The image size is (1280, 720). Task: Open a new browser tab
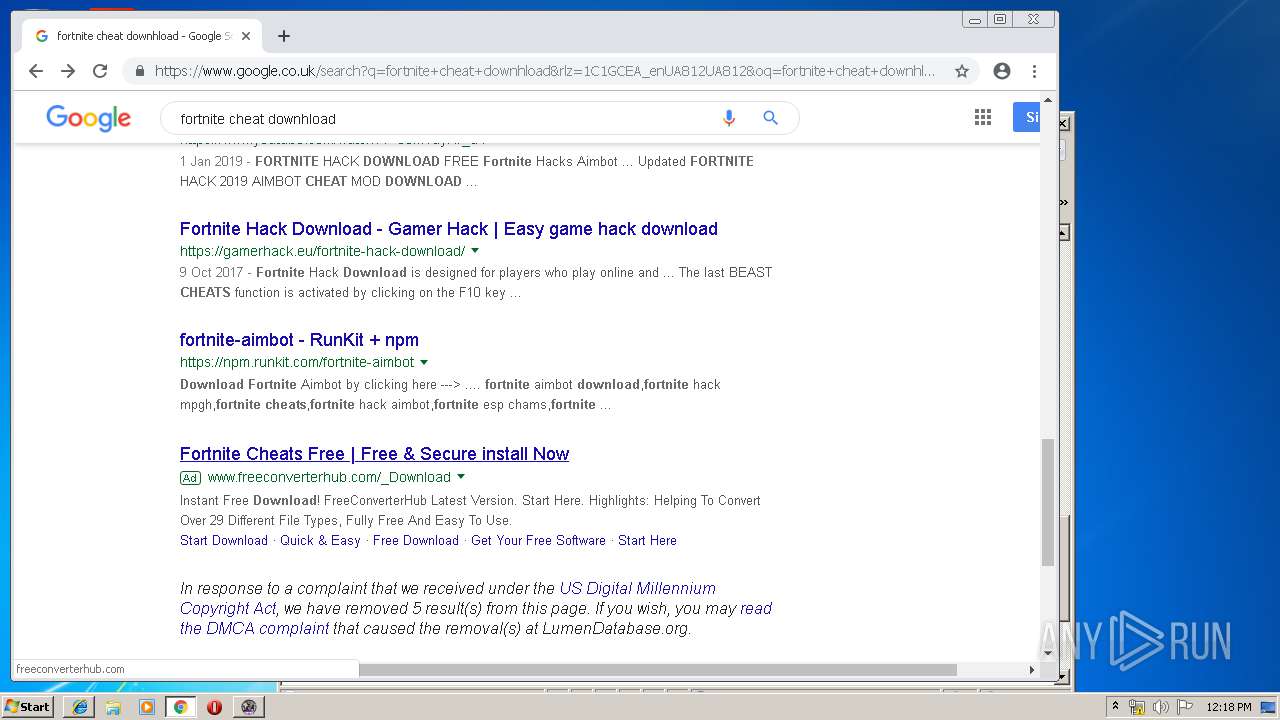click(x=284, y=36)
